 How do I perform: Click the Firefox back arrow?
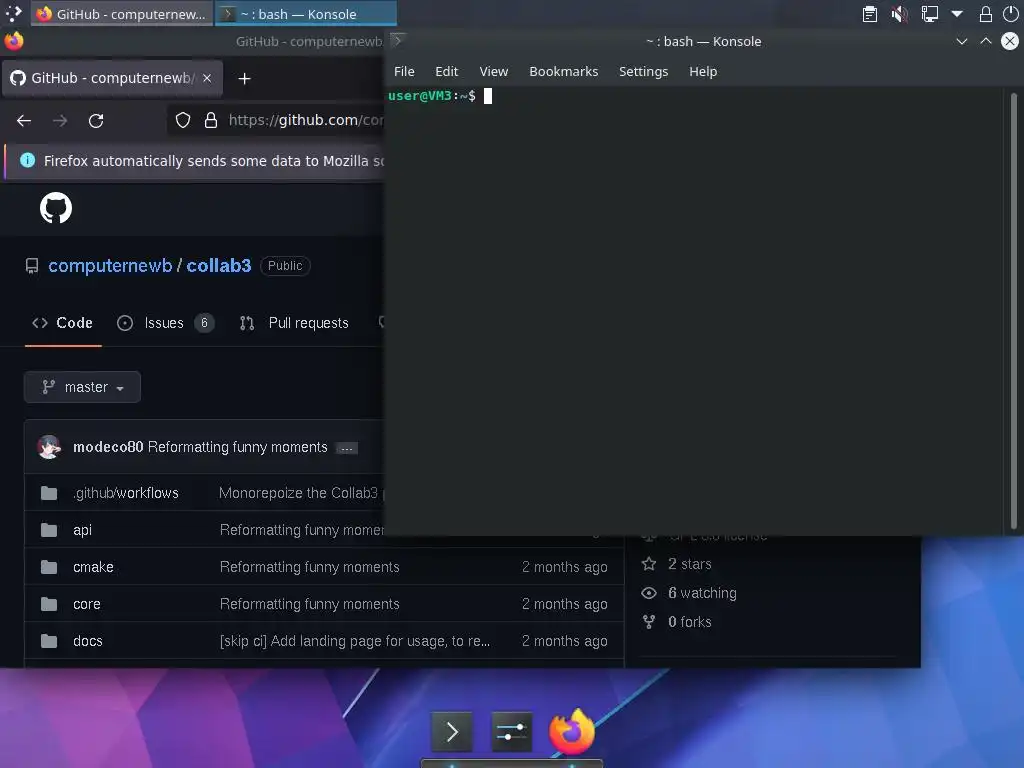pyautogui.click(x=24, y=121)
